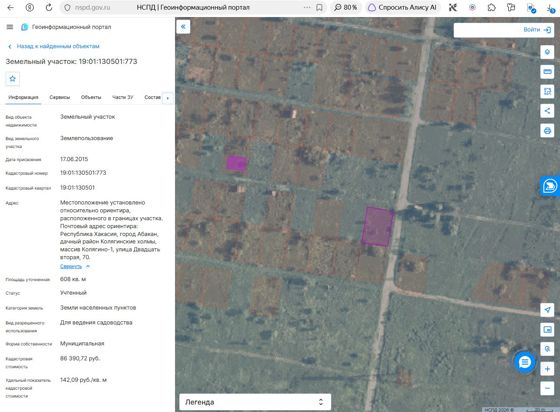Zoom out with the minus button
Image resolution: width=560 pixels, height=412 pixels.
tap(547, 388)
